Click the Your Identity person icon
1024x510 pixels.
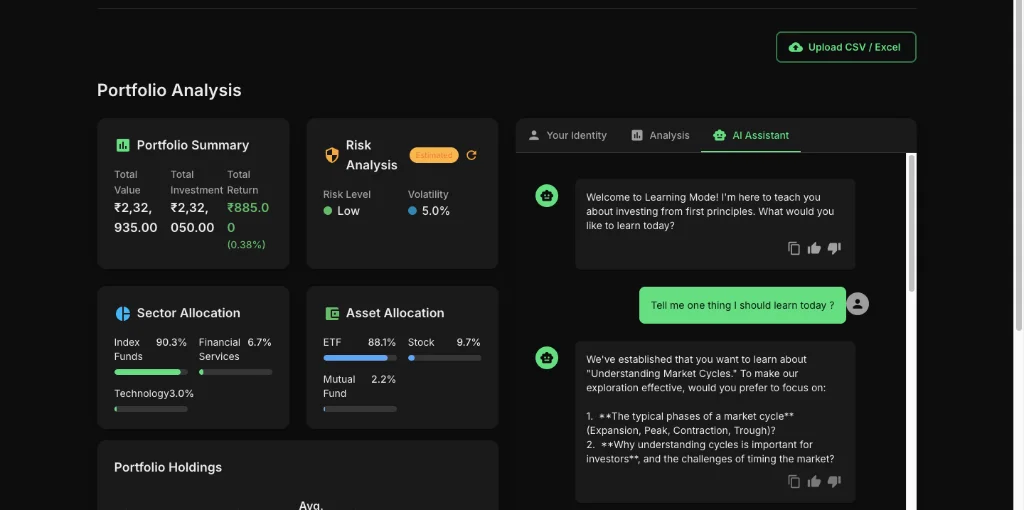[534, 135]
